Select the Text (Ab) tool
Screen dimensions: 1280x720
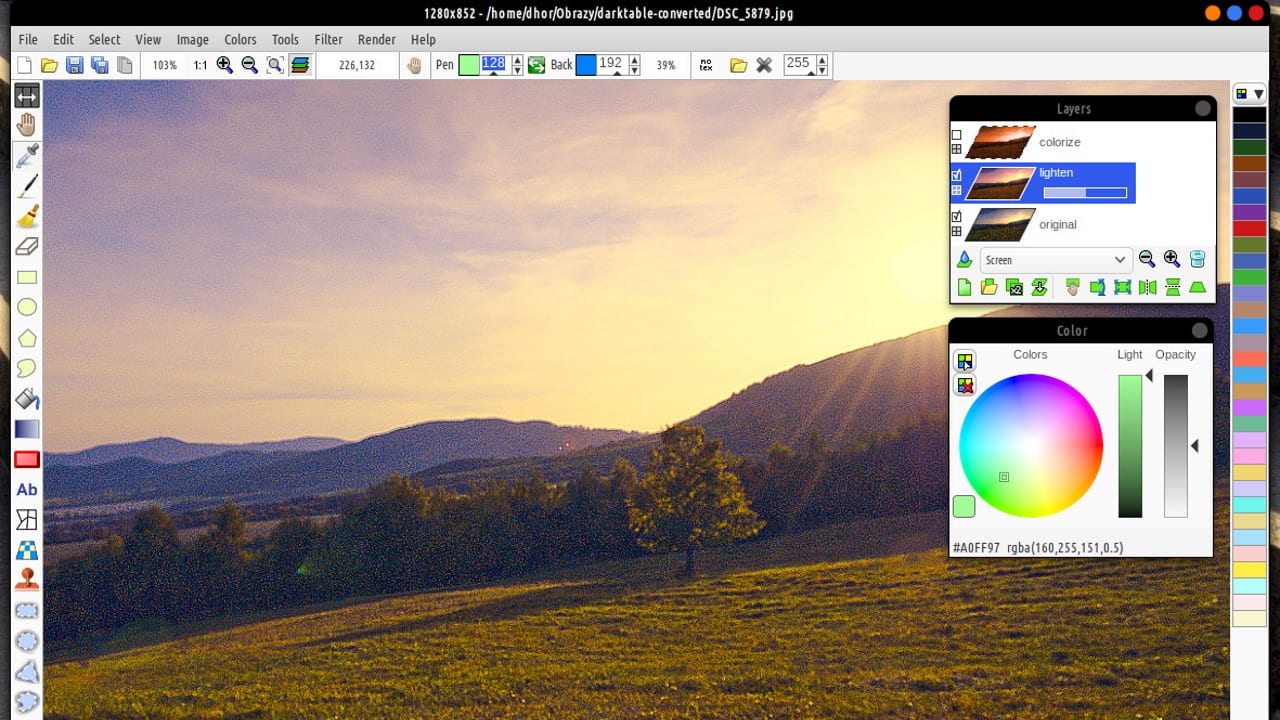coord(27,489)
